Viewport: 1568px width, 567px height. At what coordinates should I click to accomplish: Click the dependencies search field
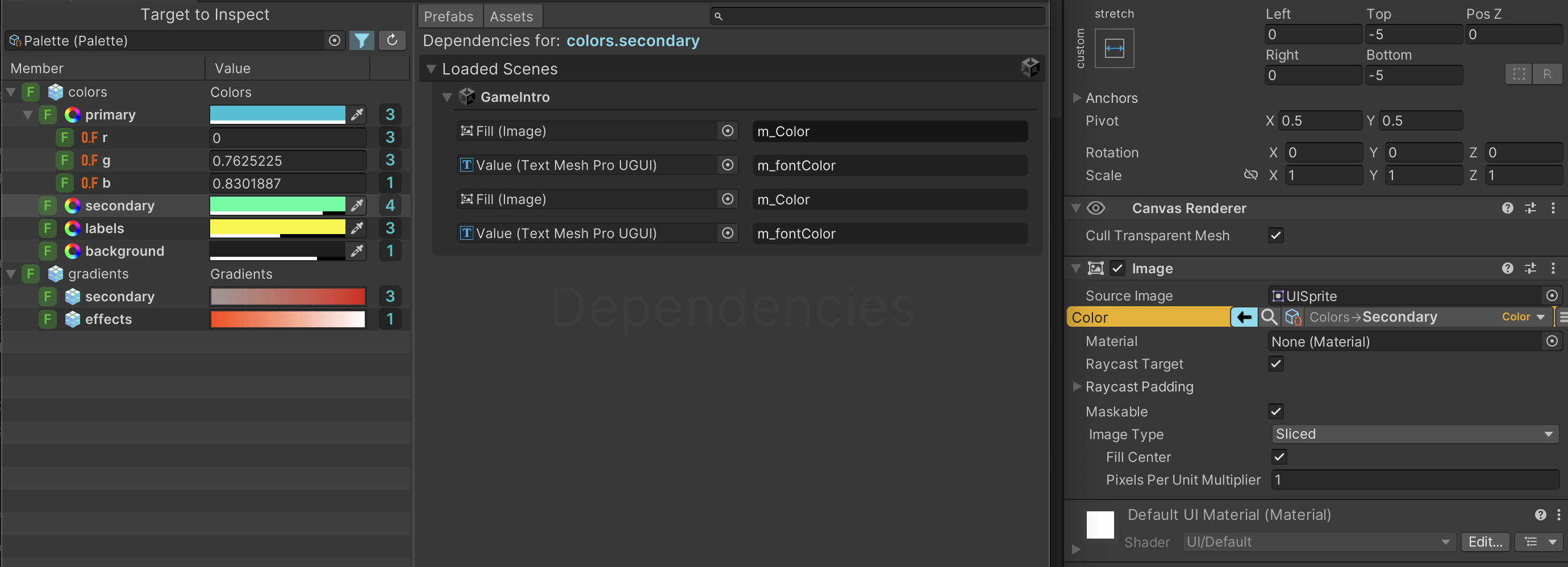coord(877,16)
